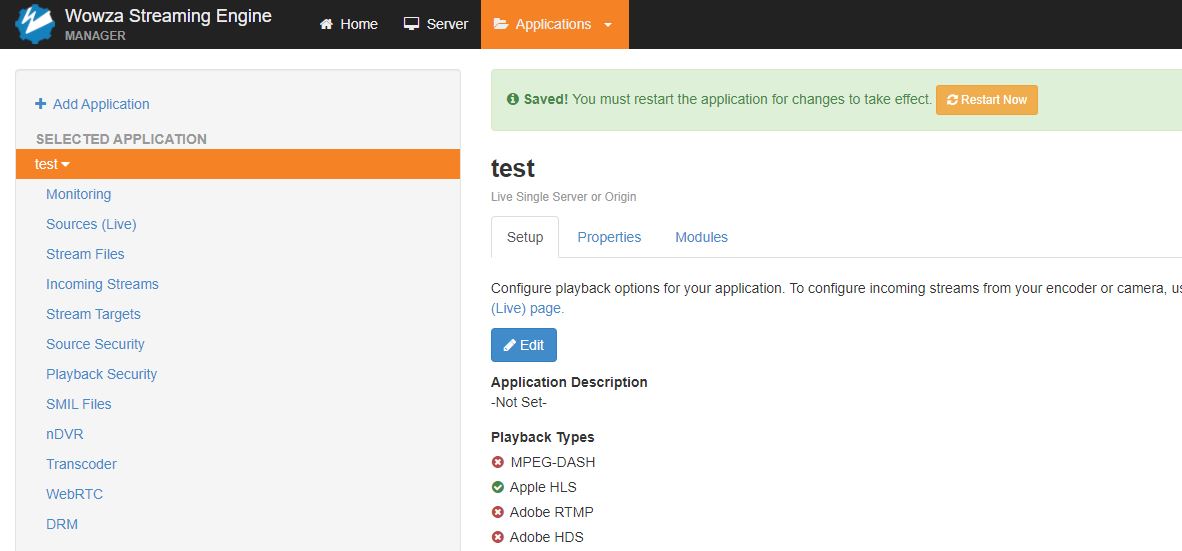Click the test application heading
Screen dimensions: 1182x551
pyautogui.click(x=513, y=168)
